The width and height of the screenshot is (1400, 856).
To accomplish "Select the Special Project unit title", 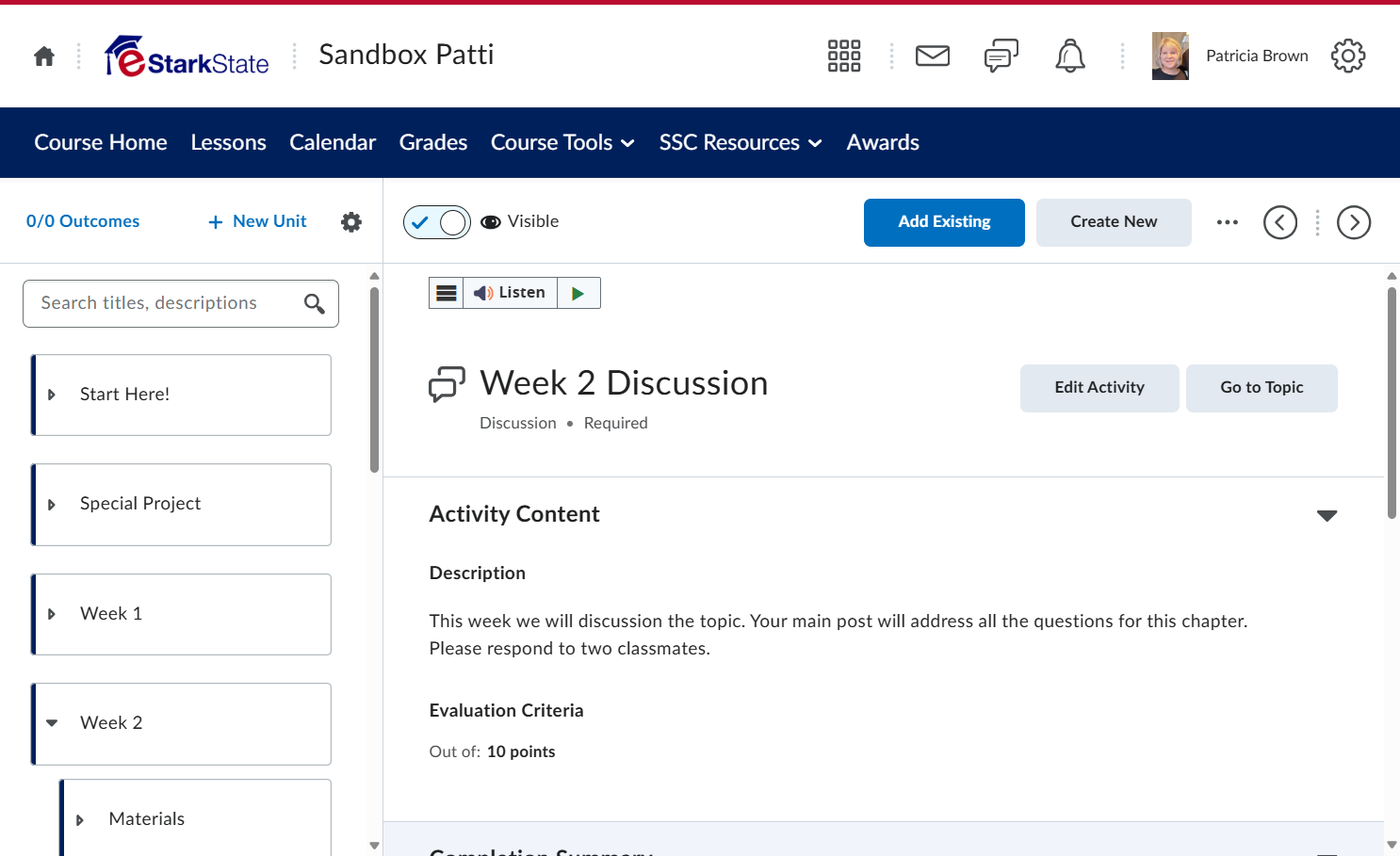I will point(140,504).
